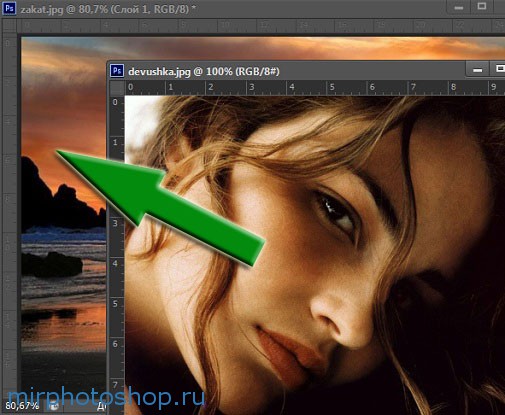
Task: Minimize the devushka.jpg document window
Action: coord(477,70)
